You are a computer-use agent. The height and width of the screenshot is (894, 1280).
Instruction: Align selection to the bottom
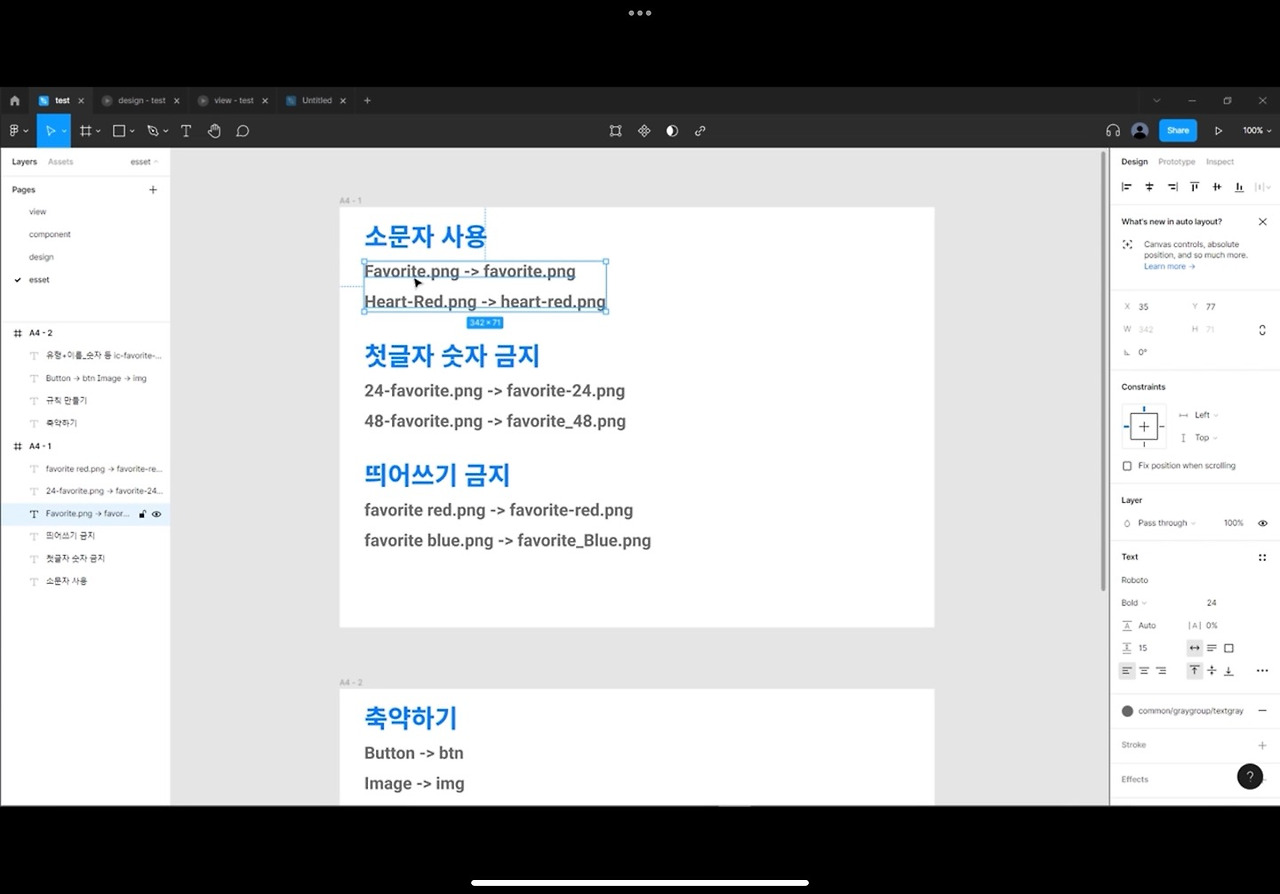pyautogui.click(x=1239, y=187)
